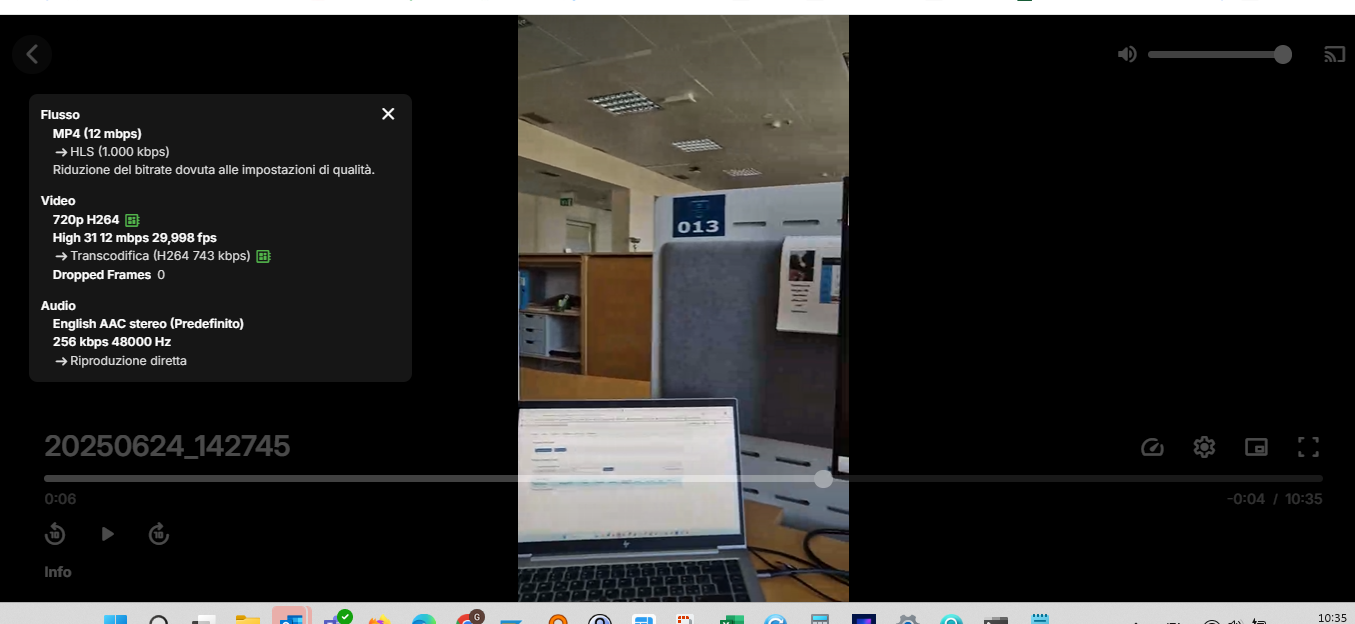
Task: Click the Audio heading in stats
Action: 58,306
